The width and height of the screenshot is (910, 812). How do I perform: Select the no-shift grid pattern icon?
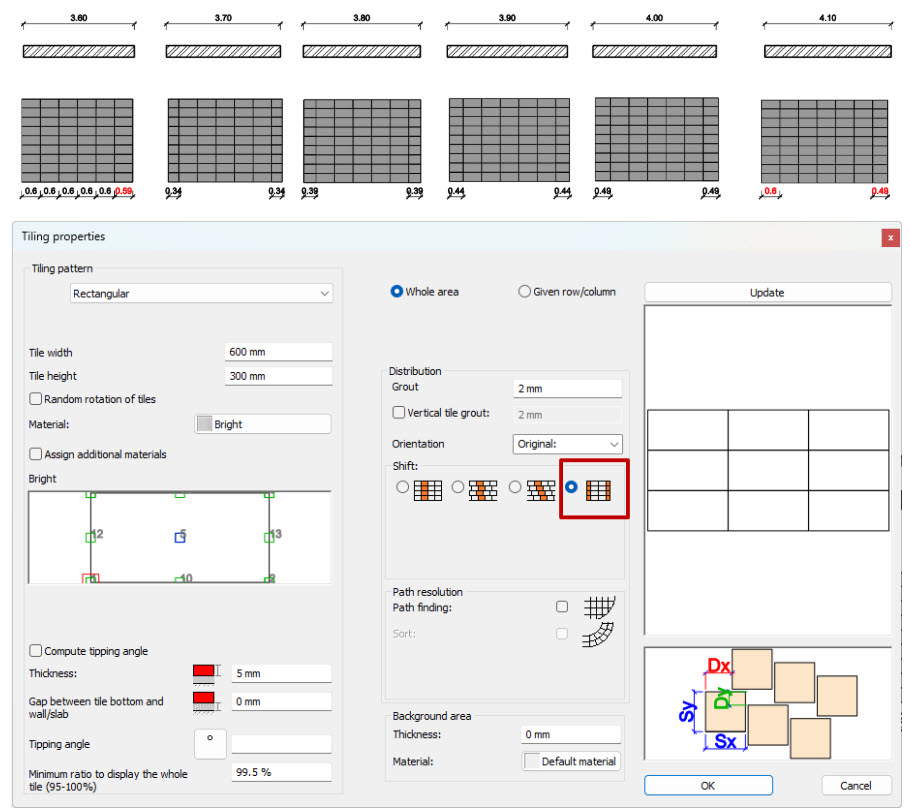click(598, 490)
